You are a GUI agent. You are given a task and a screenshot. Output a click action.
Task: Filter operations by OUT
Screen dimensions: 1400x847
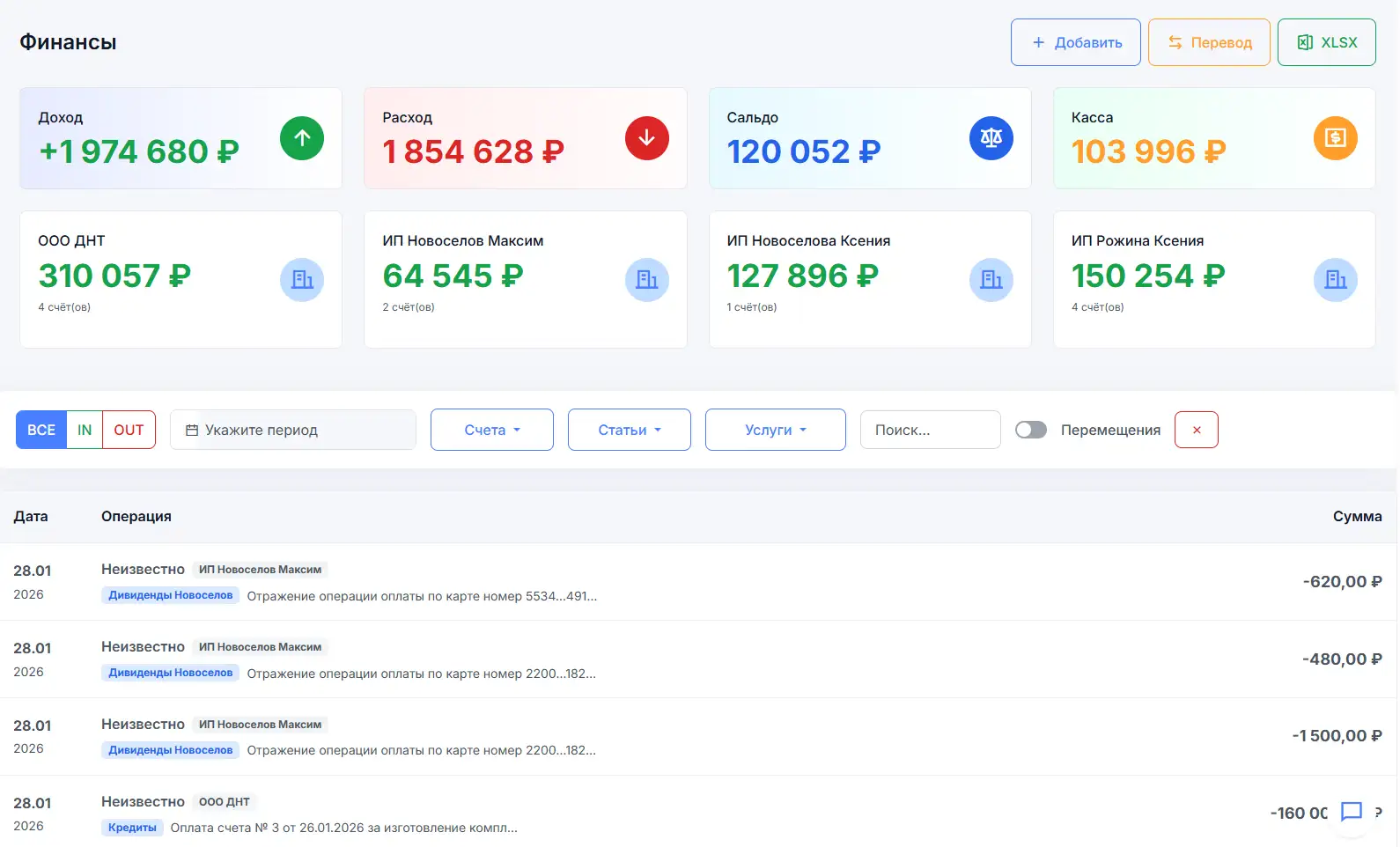point(129,430)
